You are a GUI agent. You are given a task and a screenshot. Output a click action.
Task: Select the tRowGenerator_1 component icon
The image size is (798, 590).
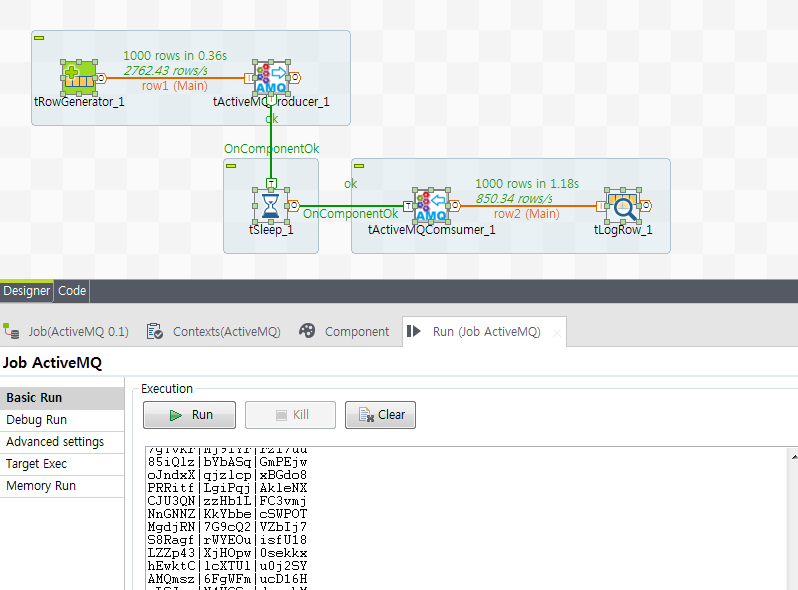click(x=78, y=77)
